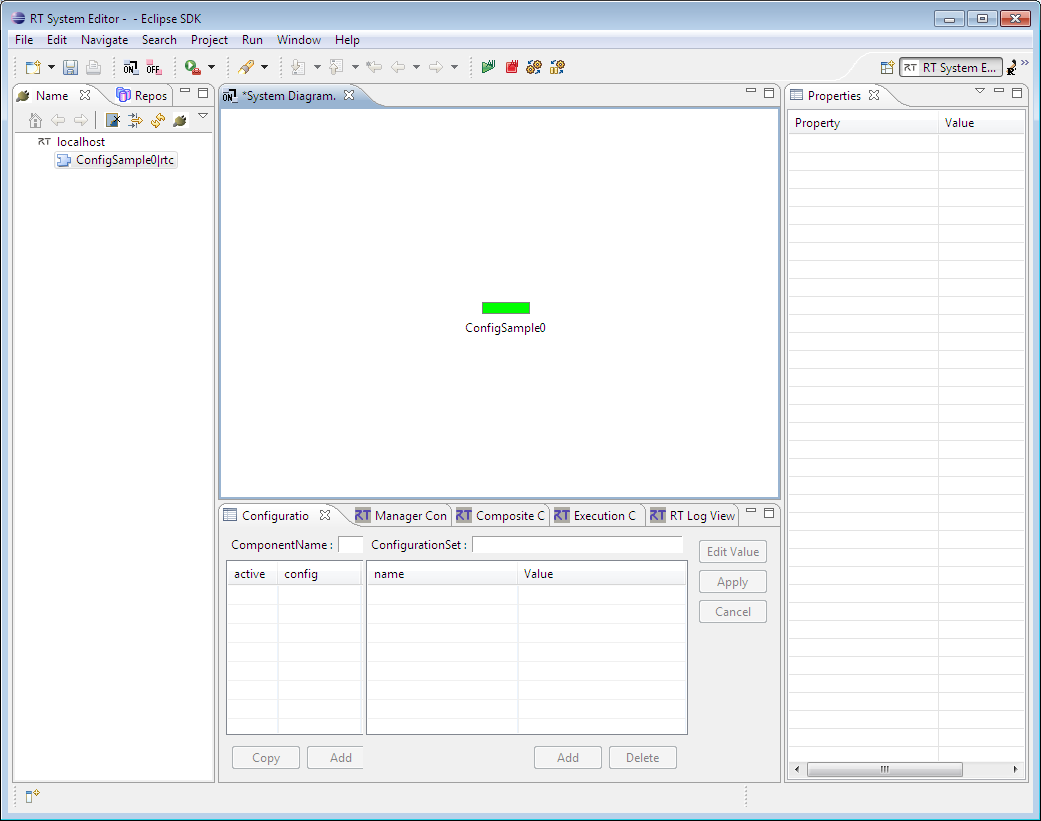Click the Cancel button
1041x821 pixels.
pos(733,612)
